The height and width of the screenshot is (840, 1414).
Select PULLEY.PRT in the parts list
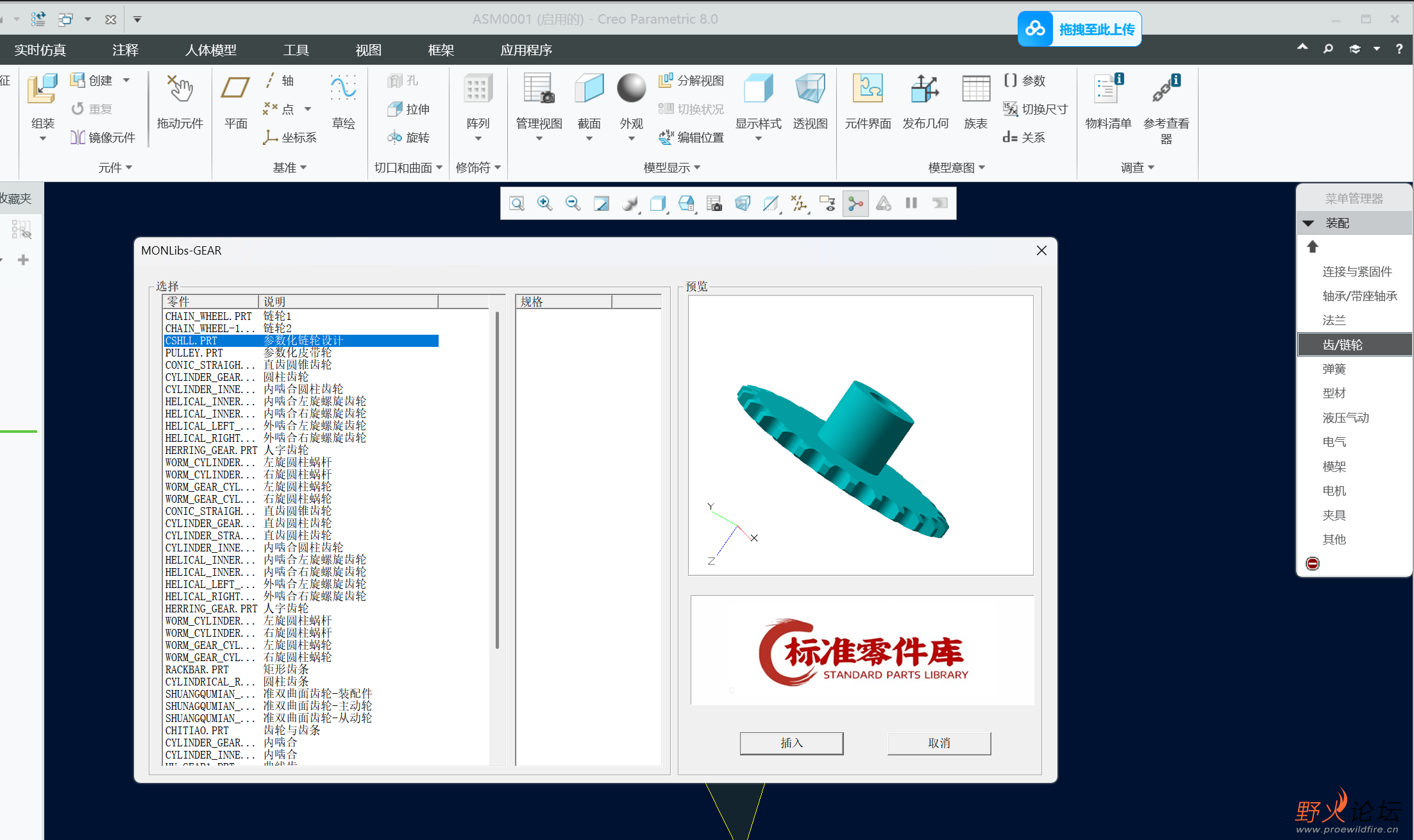(x=301, y=353)
